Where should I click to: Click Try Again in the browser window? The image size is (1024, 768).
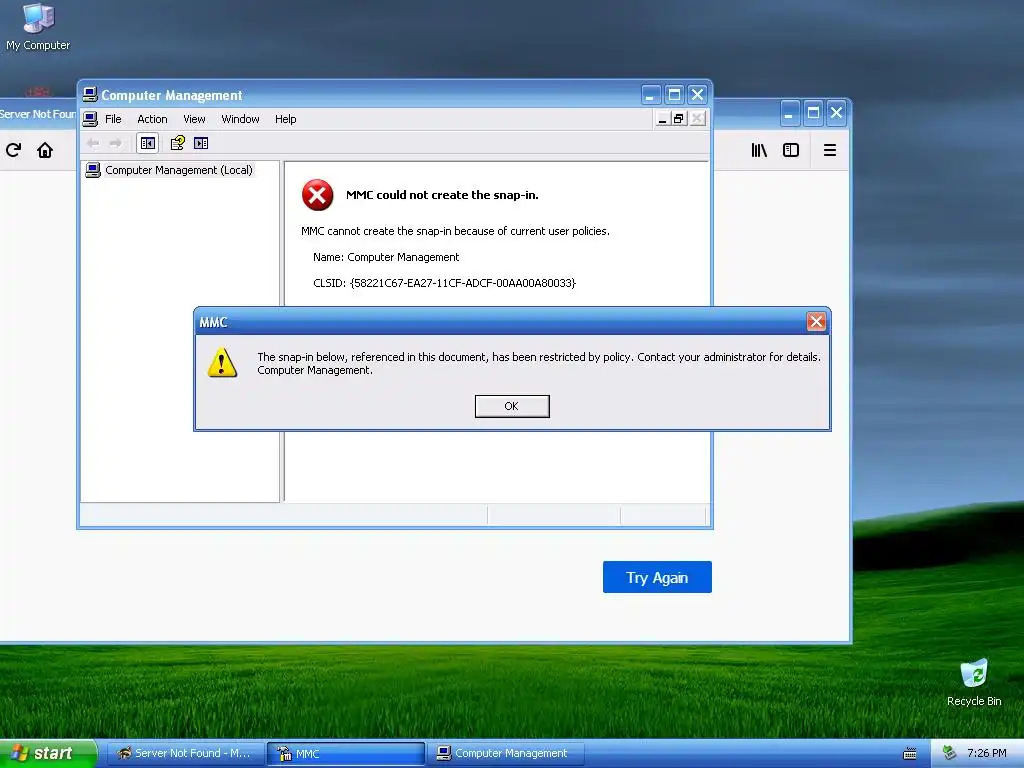(657, 577)
